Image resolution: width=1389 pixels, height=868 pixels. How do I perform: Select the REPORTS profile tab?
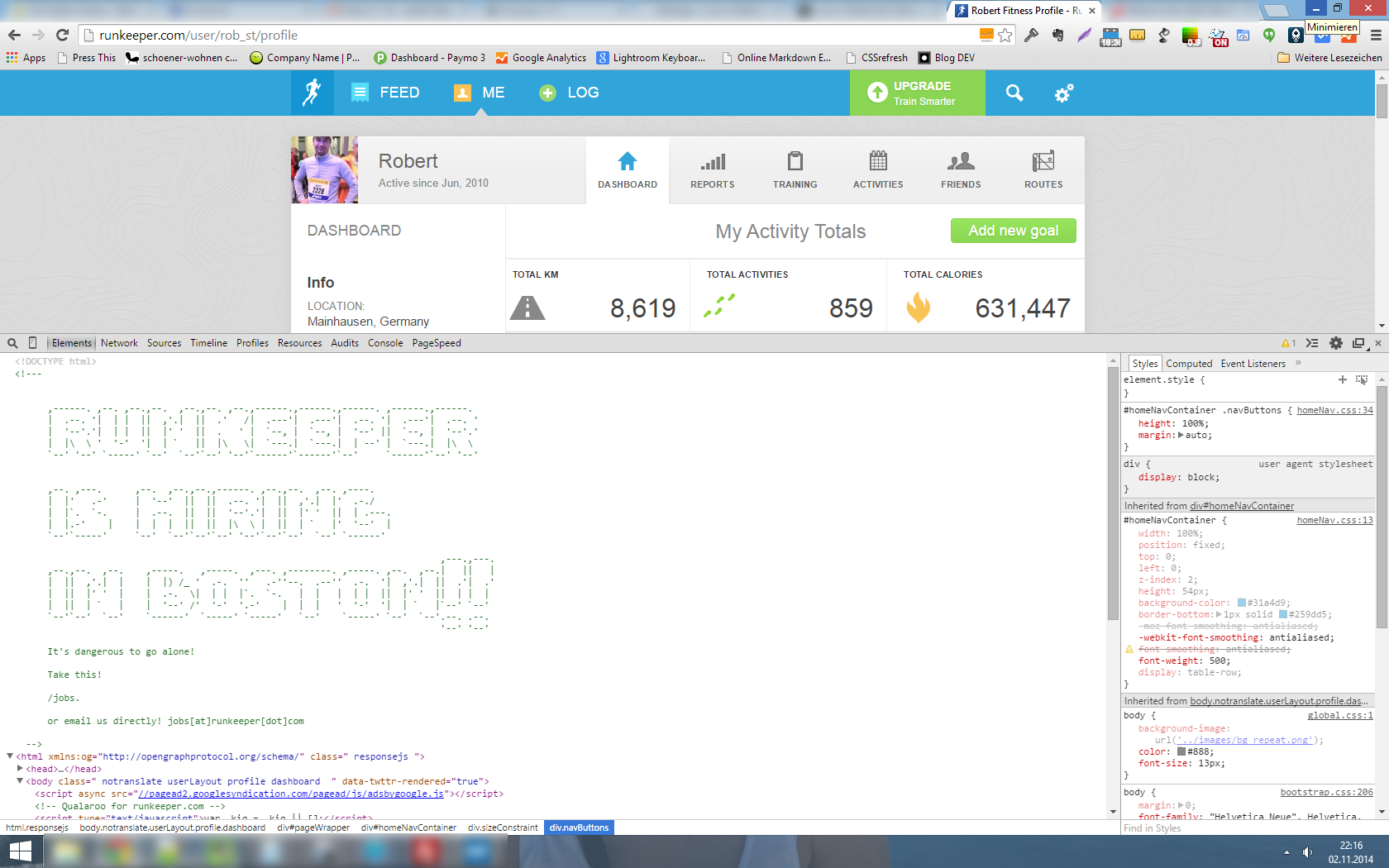[x=712, y=170]
